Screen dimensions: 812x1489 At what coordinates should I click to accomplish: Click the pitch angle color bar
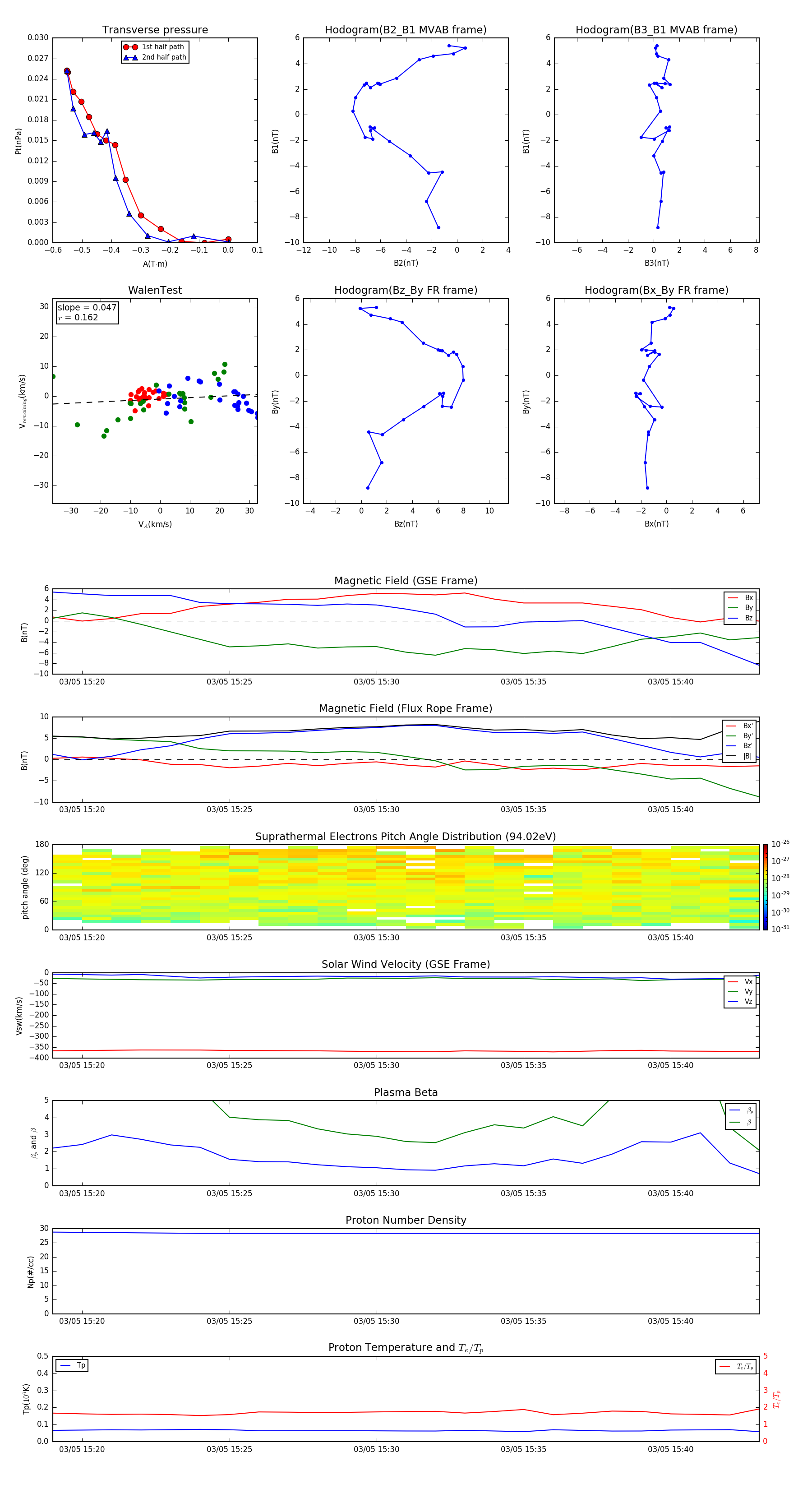click(765, 887)
